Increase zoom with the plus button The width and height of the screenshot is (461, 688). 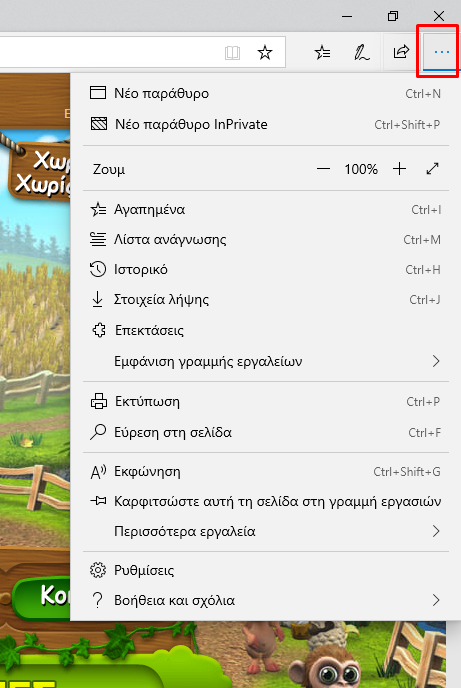coord(400,169)
